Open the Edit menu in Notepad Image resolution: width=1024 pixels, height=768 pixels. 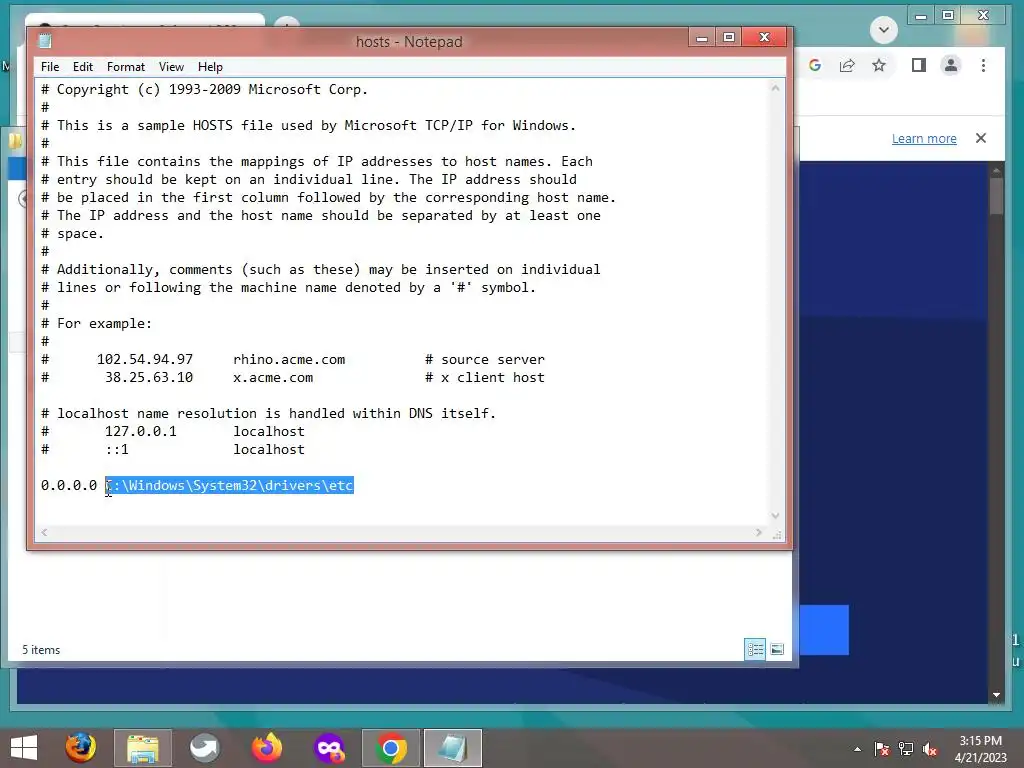pos(82,67)
